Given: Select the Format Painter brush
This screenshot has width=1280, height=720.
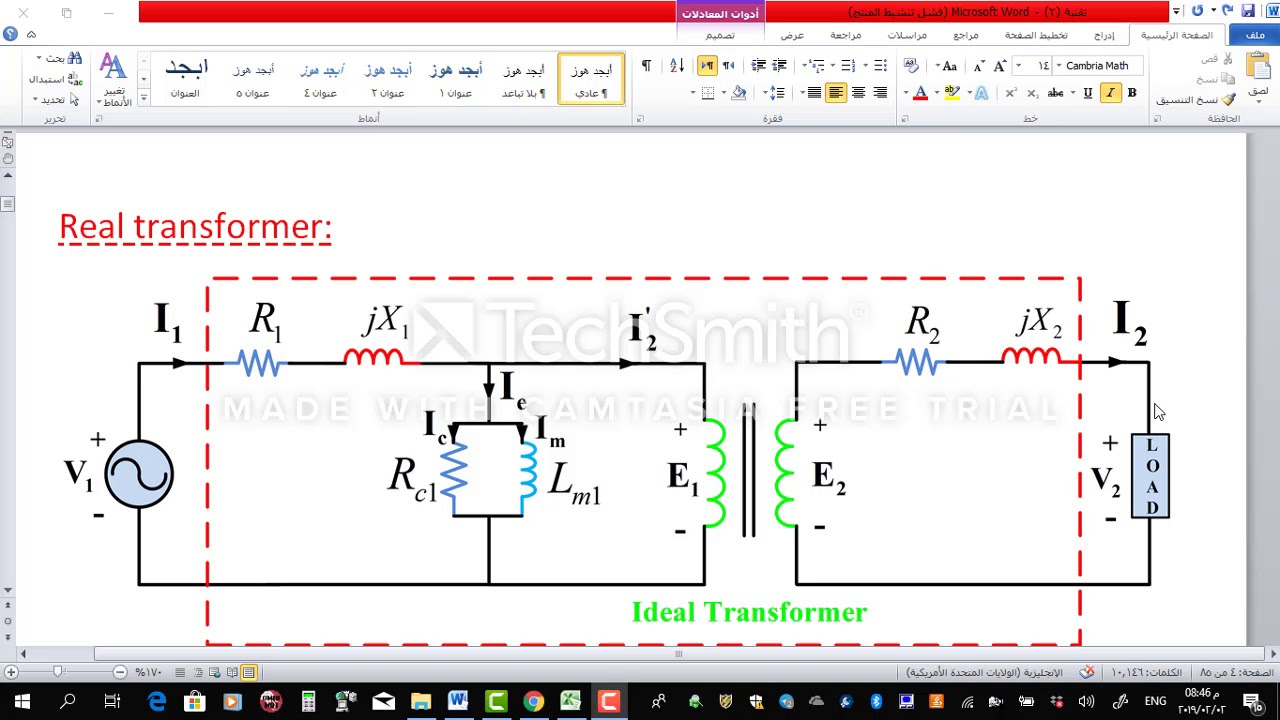Looking at the screenshot, I should point(1228,100).
